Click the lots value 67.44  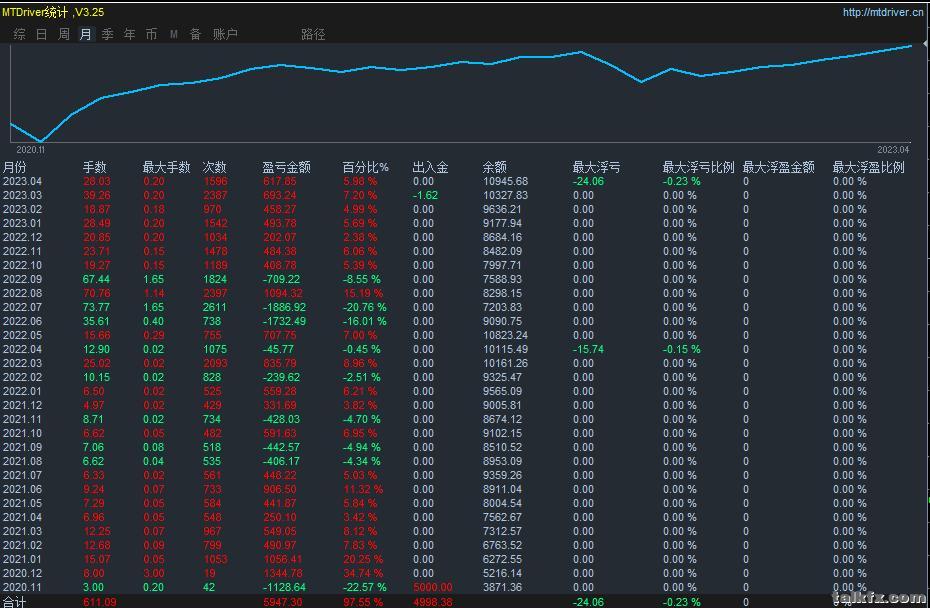(x=97, y=279)
